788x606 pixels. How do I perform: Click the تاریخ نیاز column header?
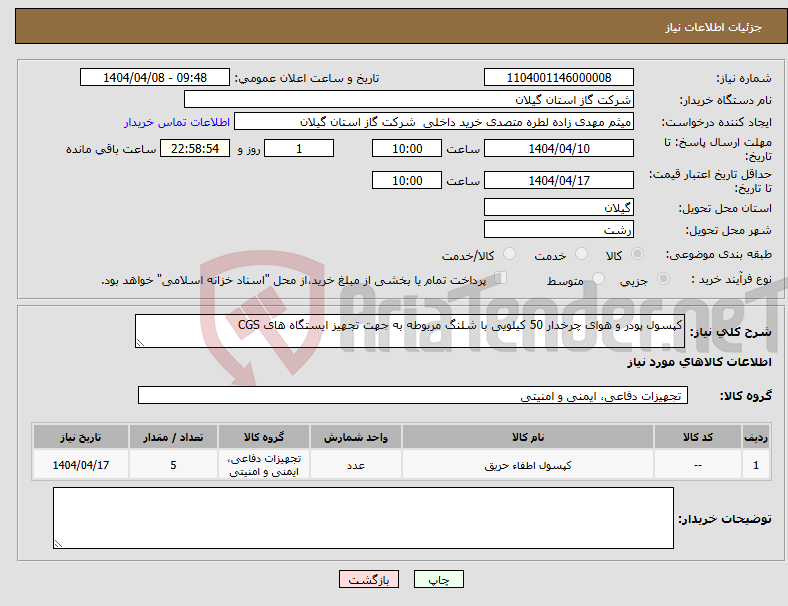(x=81, y=437)
